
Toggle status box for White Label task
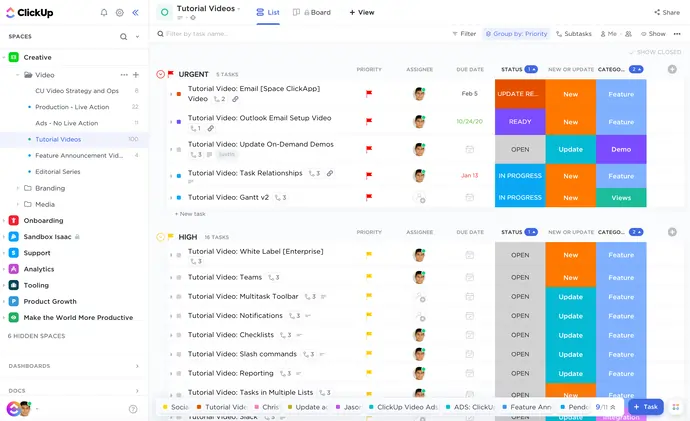point(179,255)
